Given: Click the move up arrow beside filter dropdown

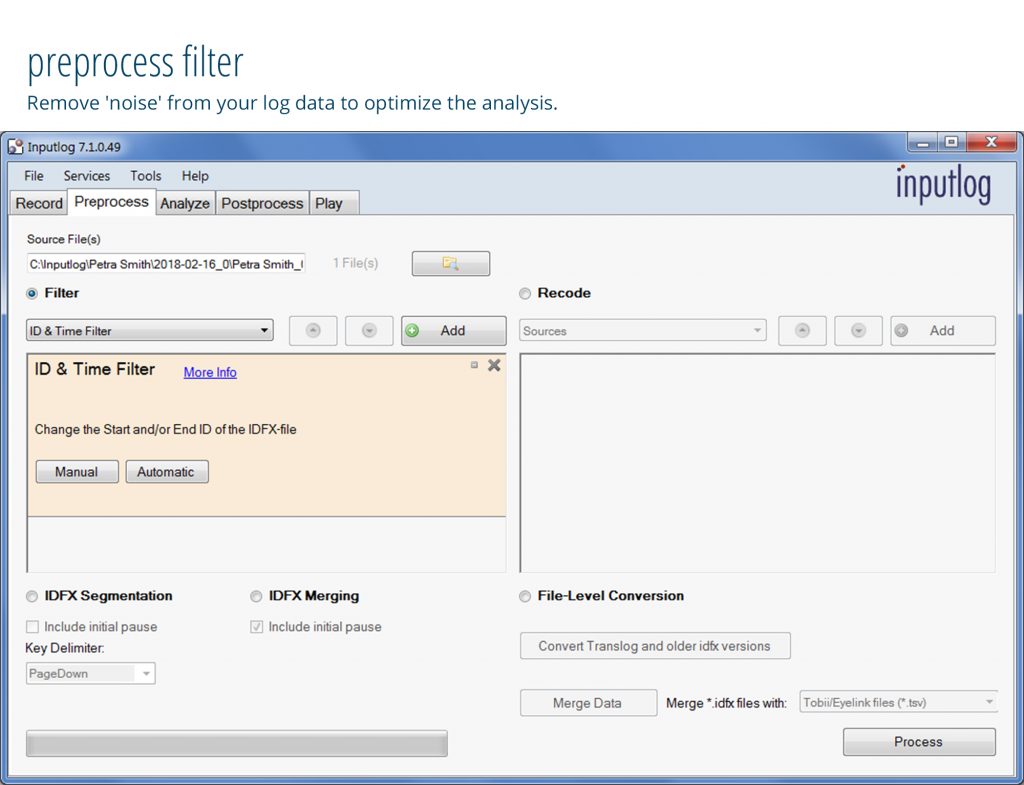Looking at the screenshot, I should pyautogui.click(x=313, y=331).
